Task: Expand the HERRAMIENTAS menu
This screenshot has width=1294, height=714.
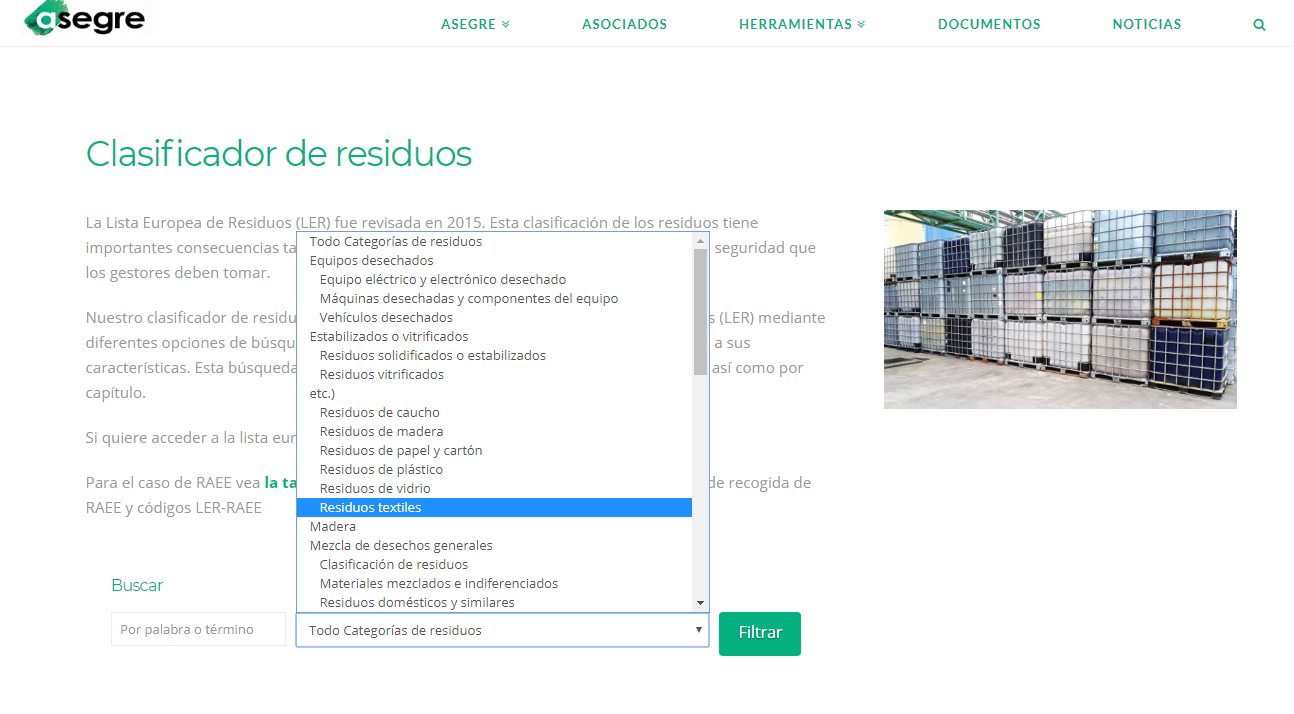Action: 802,24
